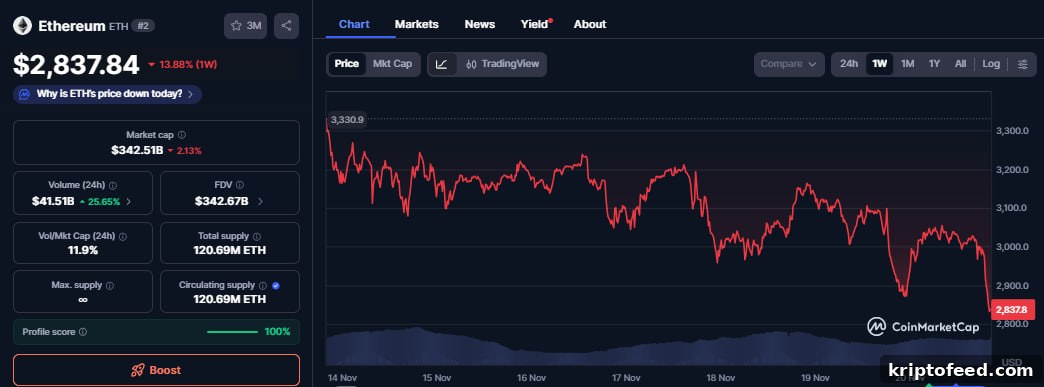Click Circulating supply info icon
1044x387 pixels.
263,285
